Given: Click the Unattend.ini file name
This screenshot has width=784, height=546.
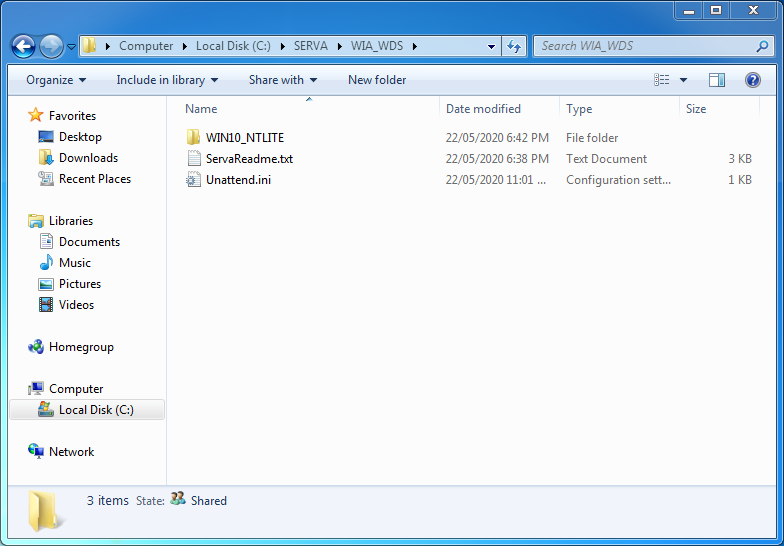Looking at the screenshot, I should pos(238,180).
